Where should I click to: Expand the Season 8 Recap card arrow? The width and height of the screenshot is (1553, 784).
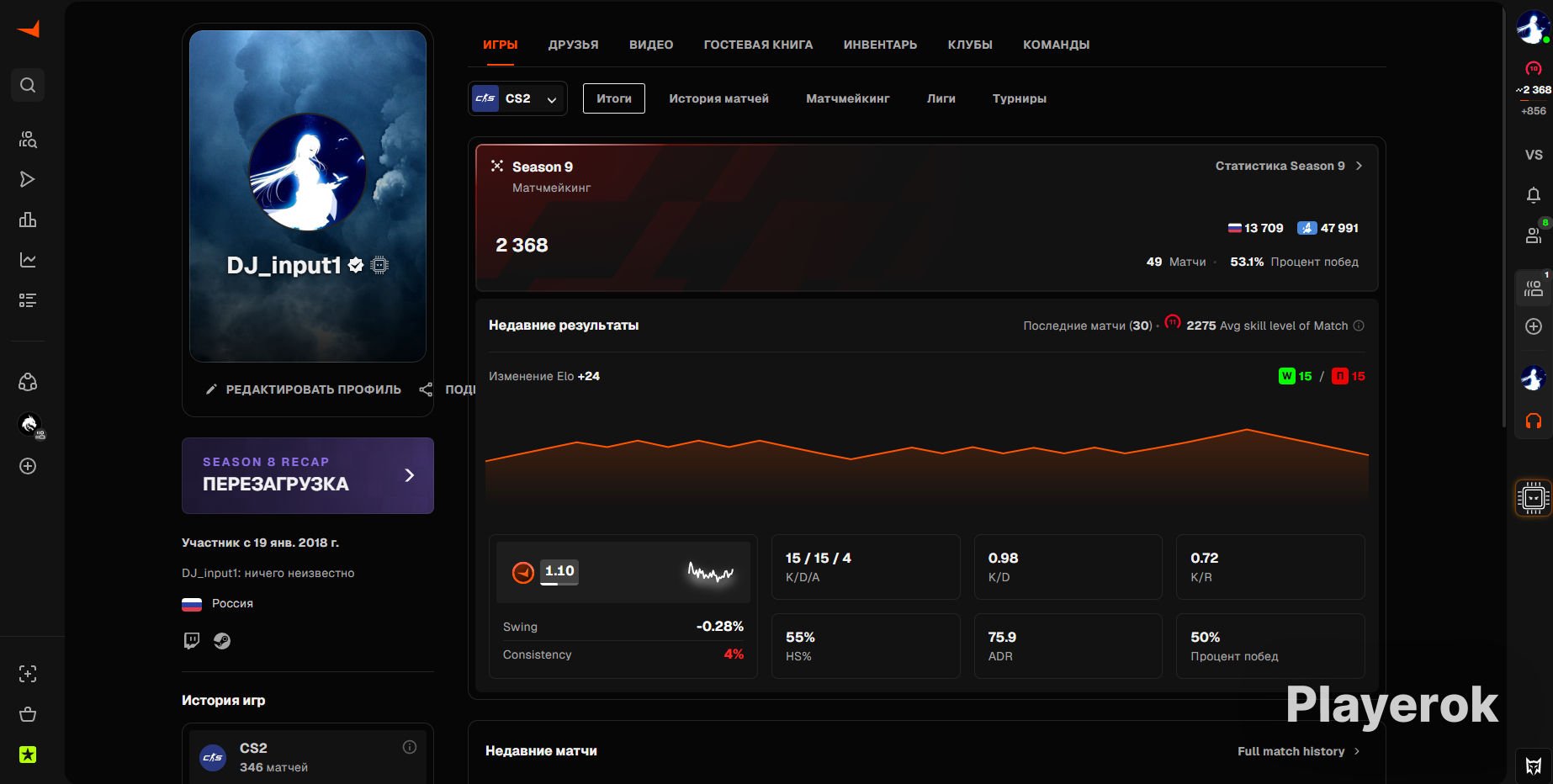pos(410,475)
